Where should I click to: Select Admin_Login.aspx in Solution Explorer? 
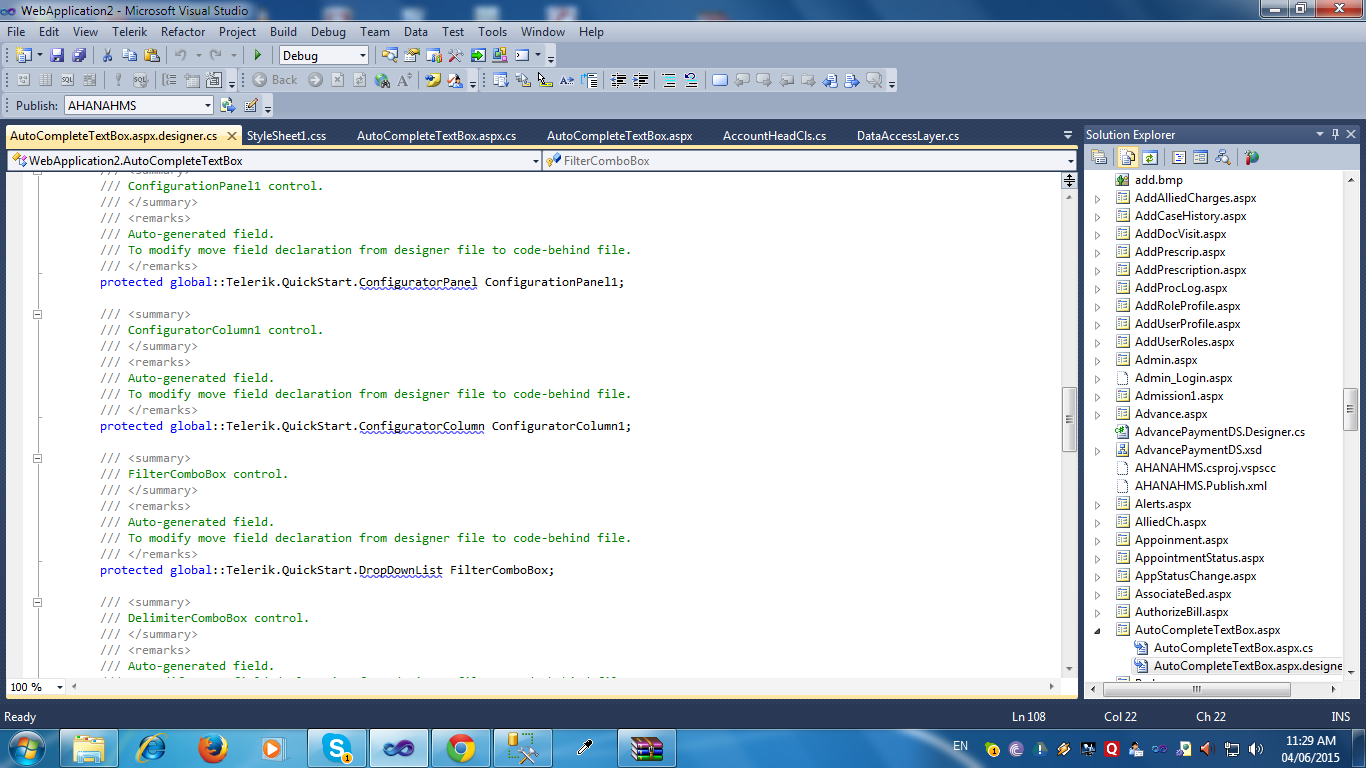click(x=1183, y=378)
